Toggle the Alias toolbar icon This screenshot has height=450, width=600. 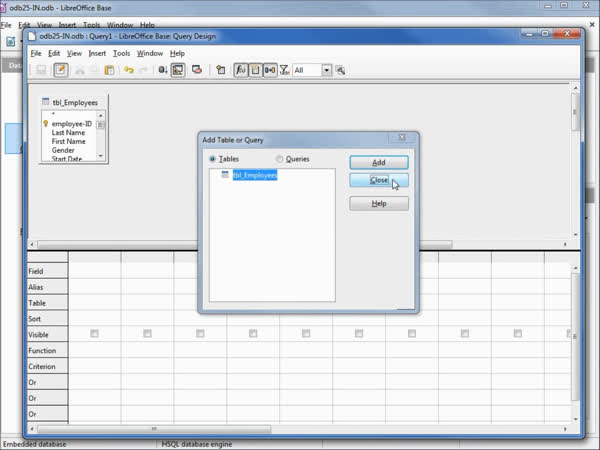click(270, 70)
